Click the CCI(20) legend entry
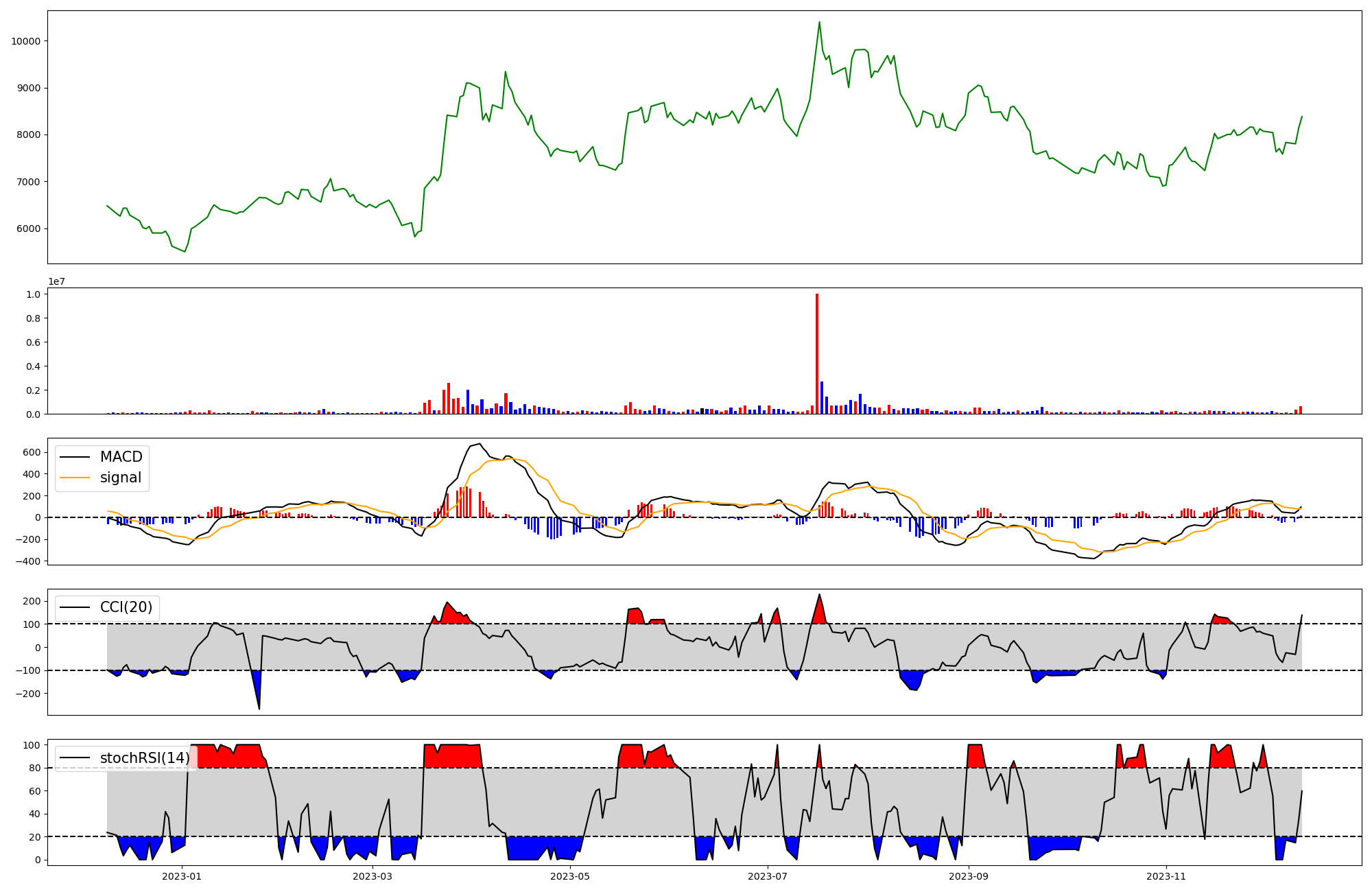This screenshot has height=892, width=1372. (x=126, y=607)
